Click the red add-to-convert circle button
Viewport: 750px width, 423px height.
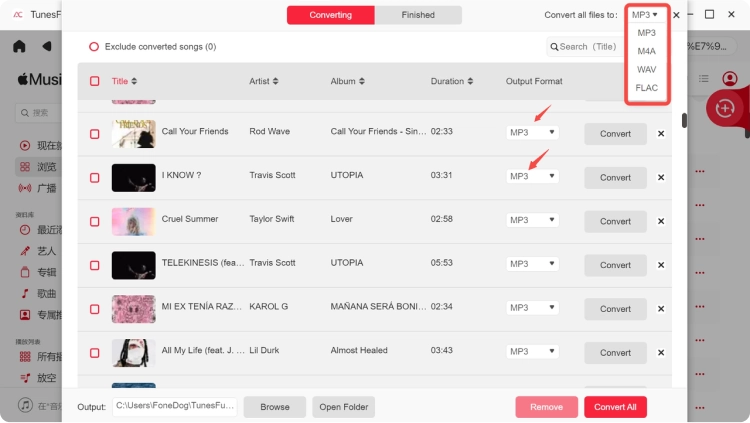[x=725, y=108]
